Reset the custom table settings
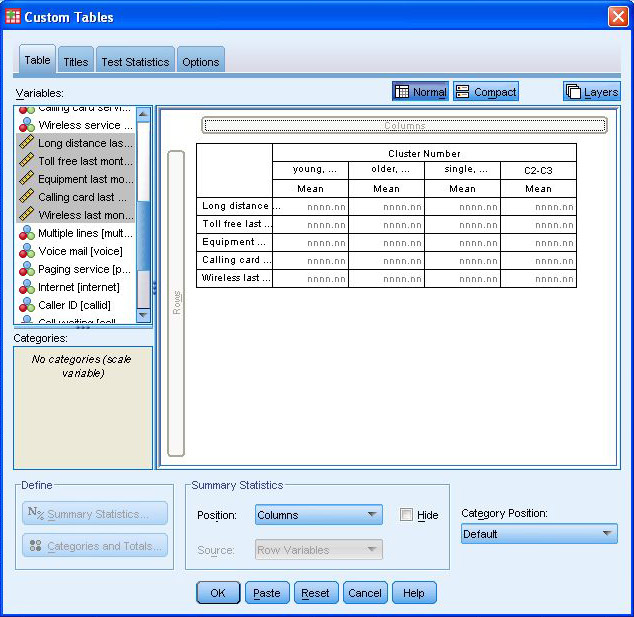 coord(315,593)
